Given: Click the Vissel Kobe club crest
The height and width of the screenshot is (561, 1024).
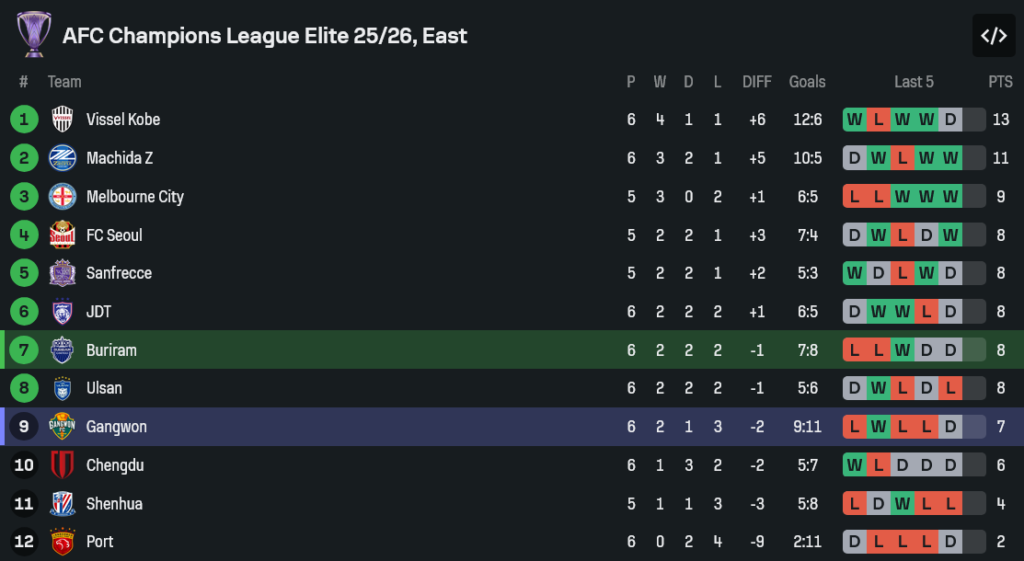Looking at the screenshot, I should [62, 120].
